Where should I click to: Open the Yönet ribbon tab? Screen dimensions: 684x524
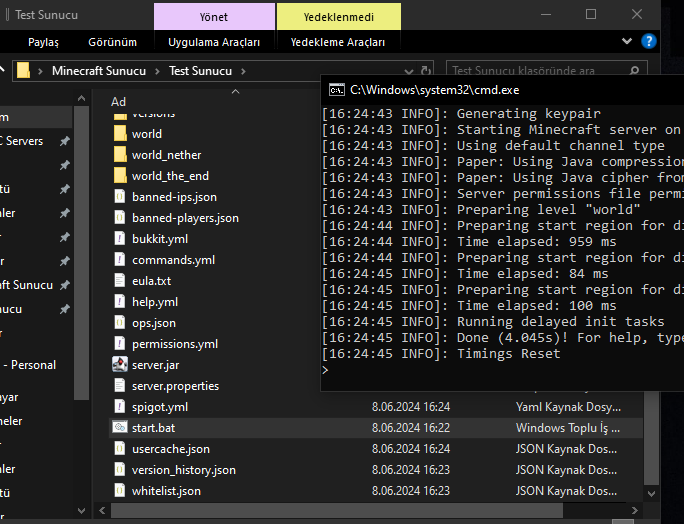(214, 17)
